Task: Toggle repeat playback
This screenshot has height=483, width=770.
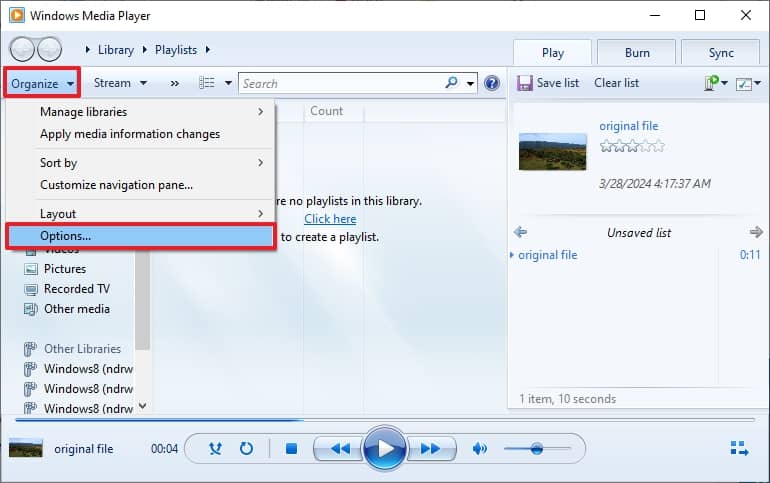Action: click(247, 449)
